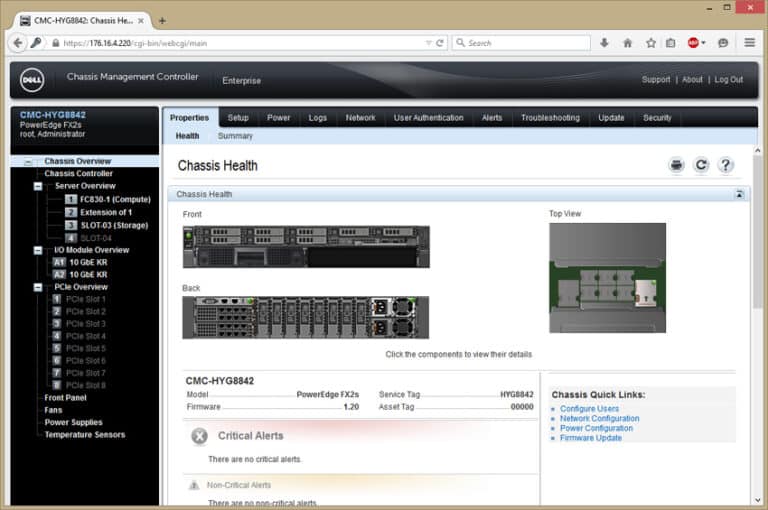This screenshot has width=768, height=510.
Task: Open browser downloads arrow icon
Action: coord(604,43)
